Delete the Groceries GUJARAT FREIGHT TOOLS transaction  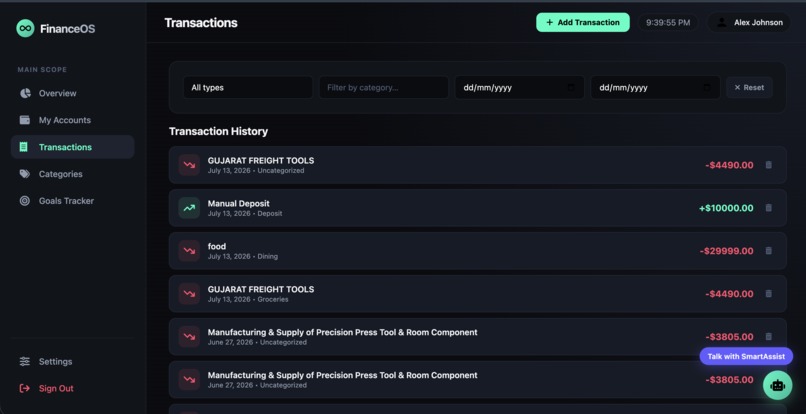[768, 294]
